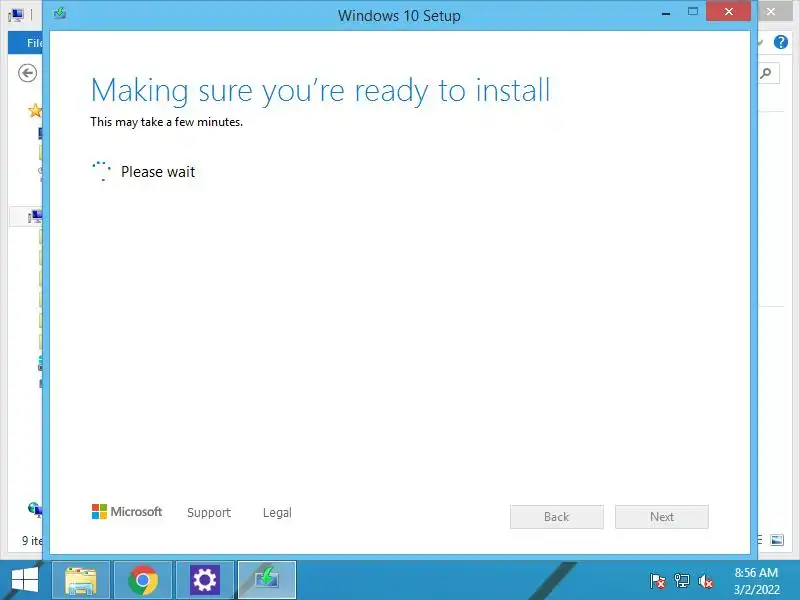Click the Back button in Windows 10 Setup
This screenshot has width=800, height=600.
click(557, 517)
